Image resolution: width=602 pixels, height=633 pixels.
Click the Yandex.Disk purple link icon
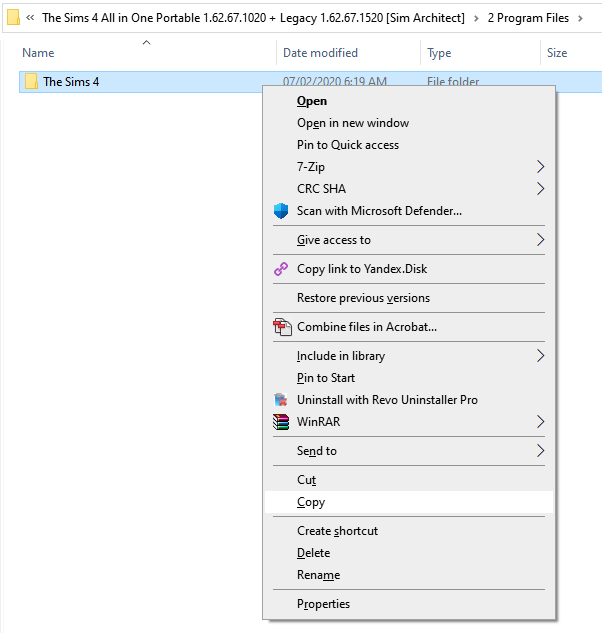click(281, 269)
